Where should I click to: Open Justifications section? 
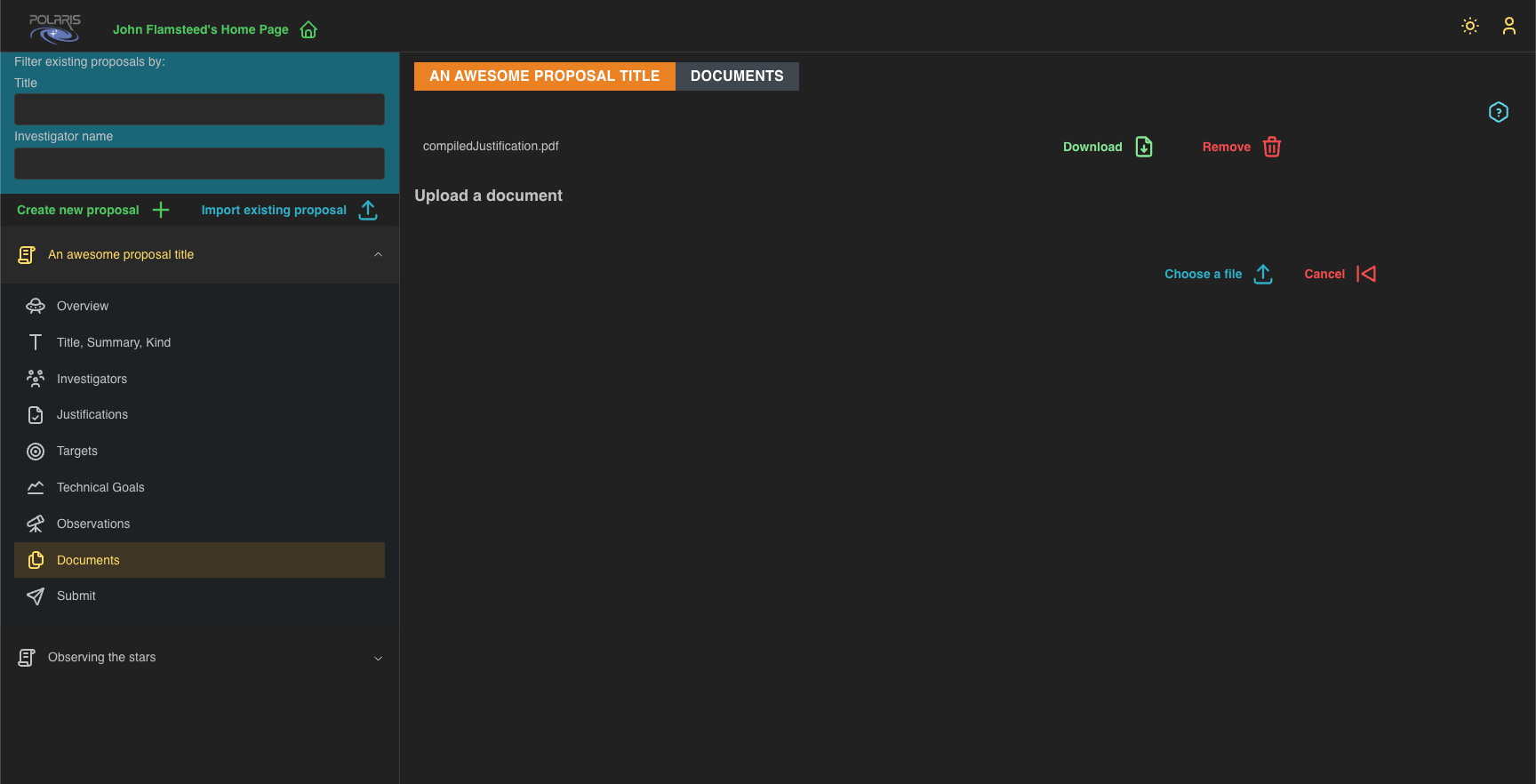pyautogui.click(x=199, y=415)
